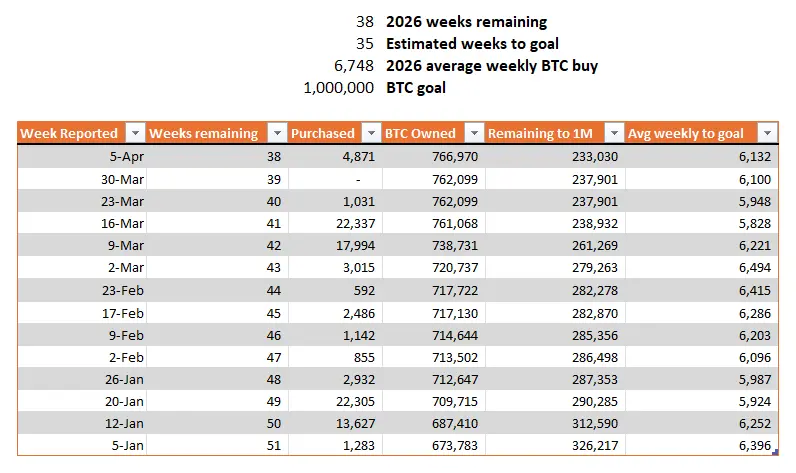Open the Week Reported filter dropdown
The image size is (796, 473).
pos(134,134)
